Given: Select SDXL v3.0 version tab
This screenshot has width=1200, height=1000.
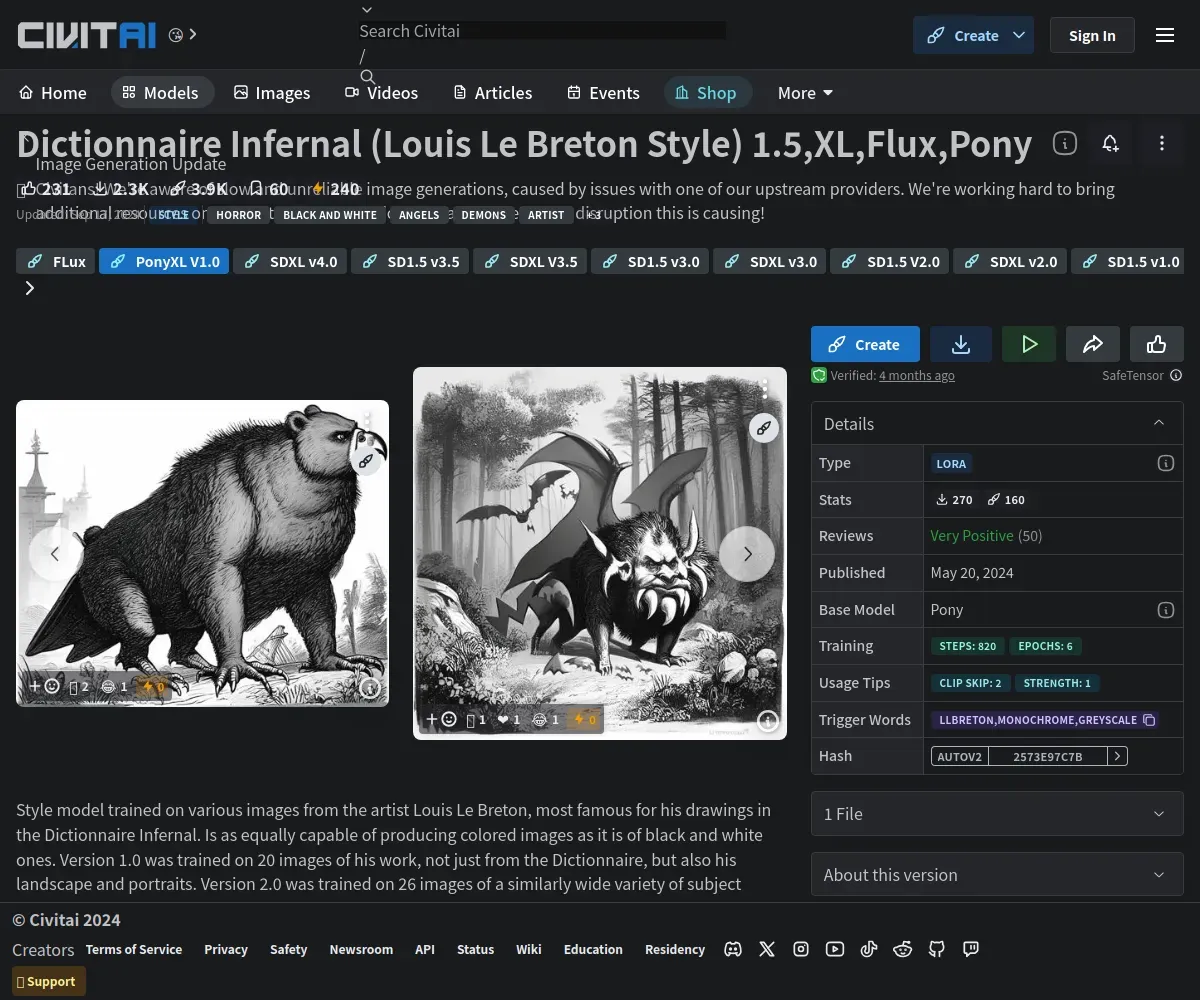Looking at the screenshot, I should (770, 261).
